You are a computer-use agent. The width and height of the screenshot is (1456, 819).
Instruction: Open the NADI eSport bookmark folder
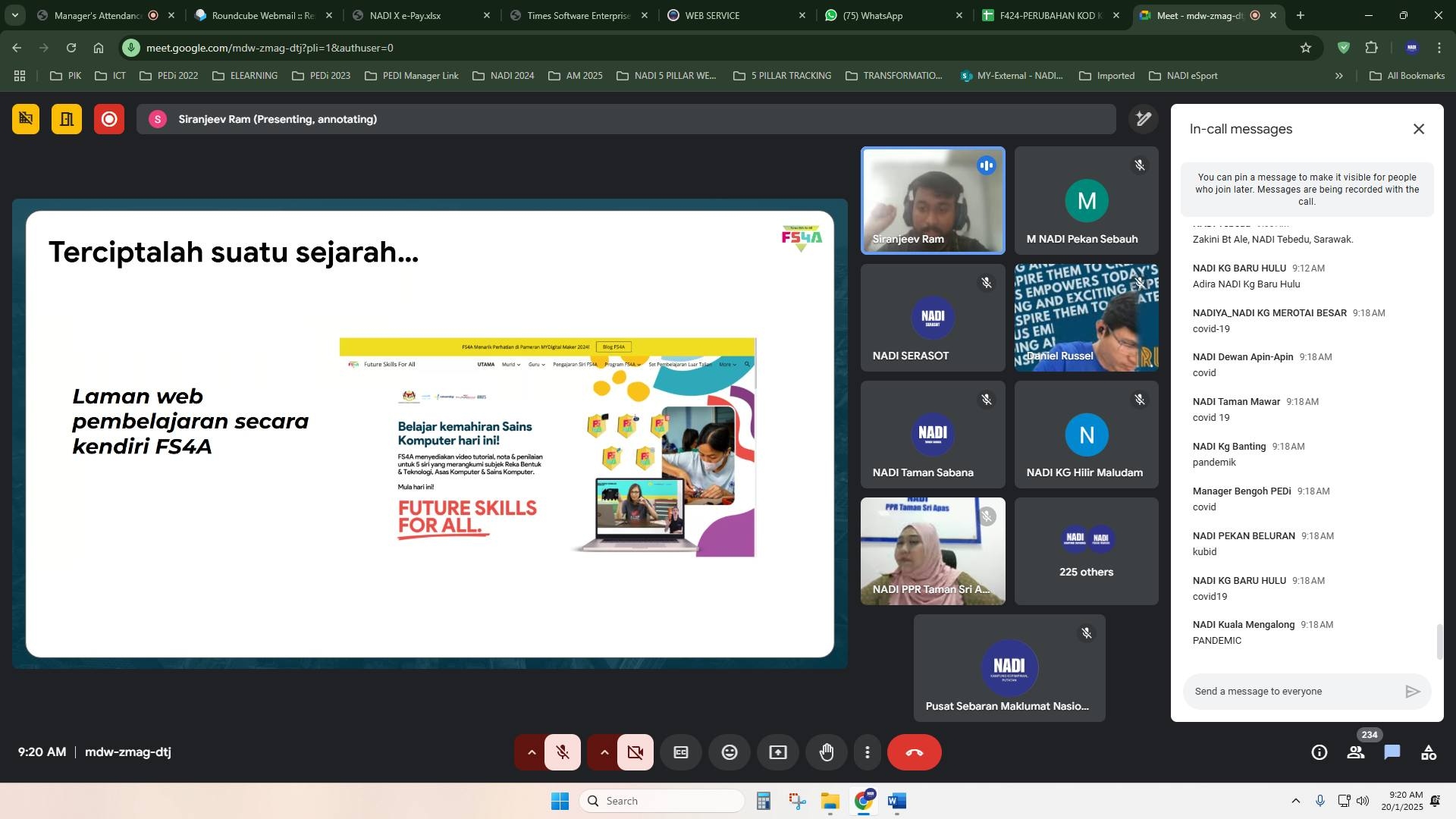point(1183,76)
